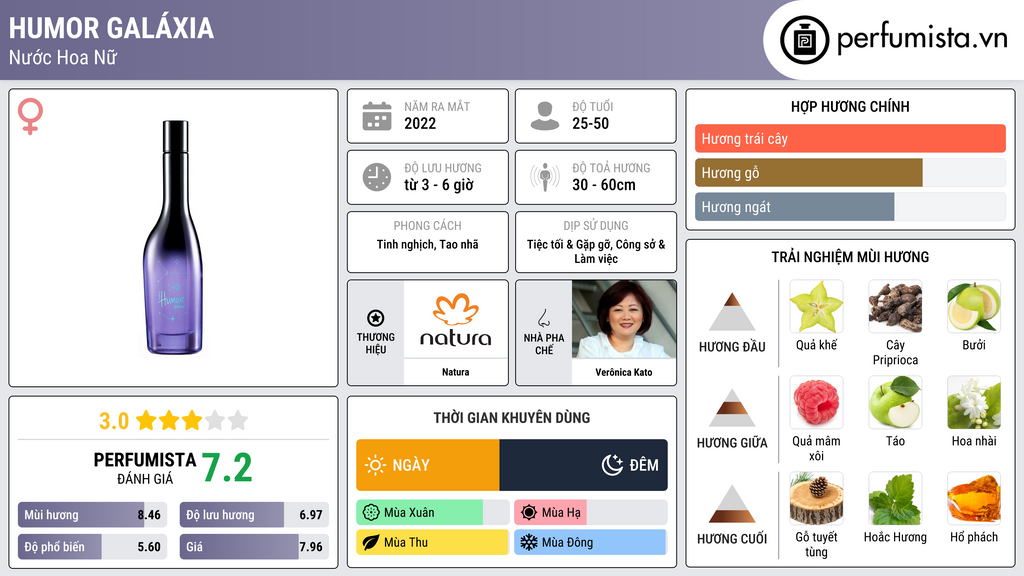
Task: Click the Mùa Thu season bar
Action: click(x=432, y=542)
